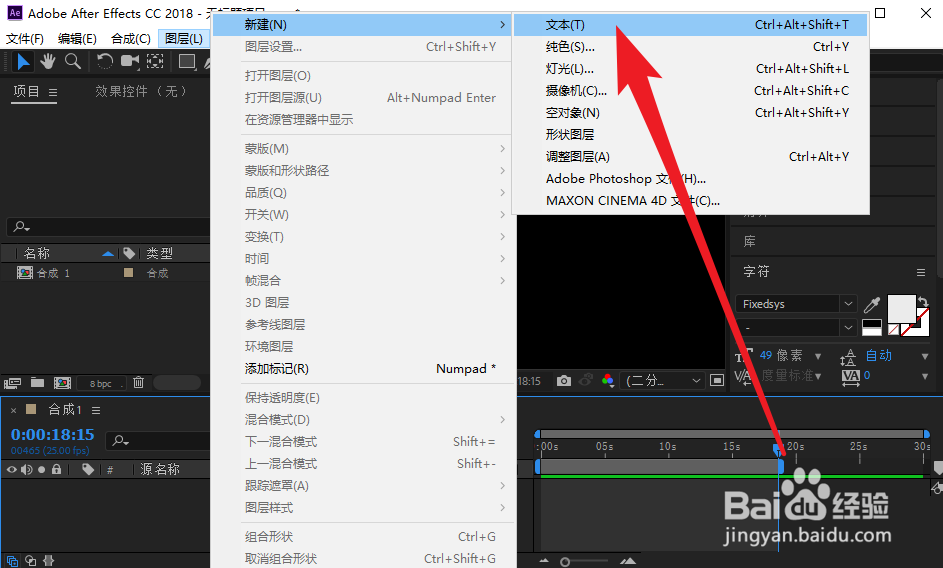This screenshot has height=568, width=943.
Task: Click the Interpret Footage icon in project panel
Action: pyautogui.click(x=13, y=383)
